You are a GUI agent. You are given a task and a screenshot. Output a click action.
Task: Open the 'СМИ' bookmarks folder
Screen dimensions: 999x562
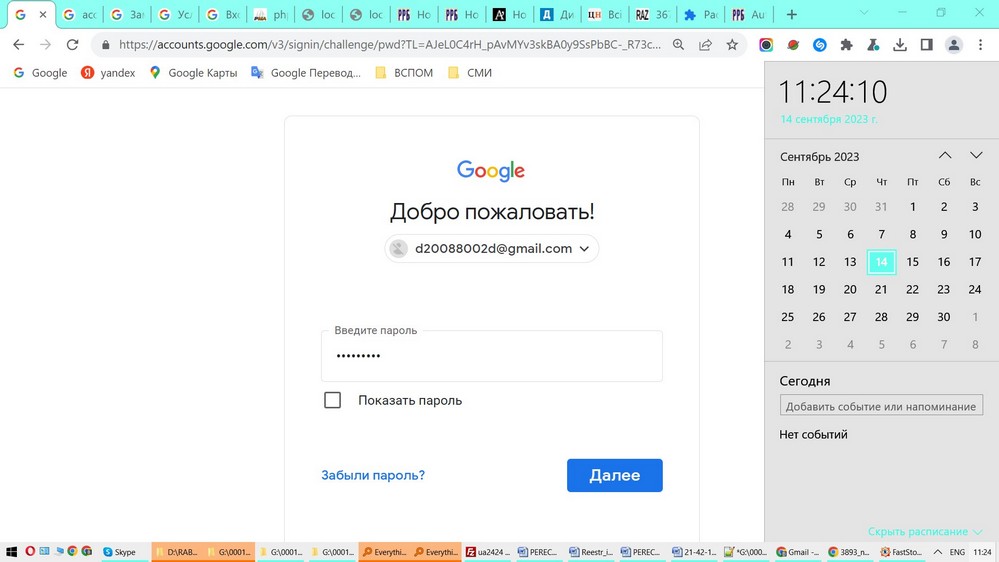[470, 73]
